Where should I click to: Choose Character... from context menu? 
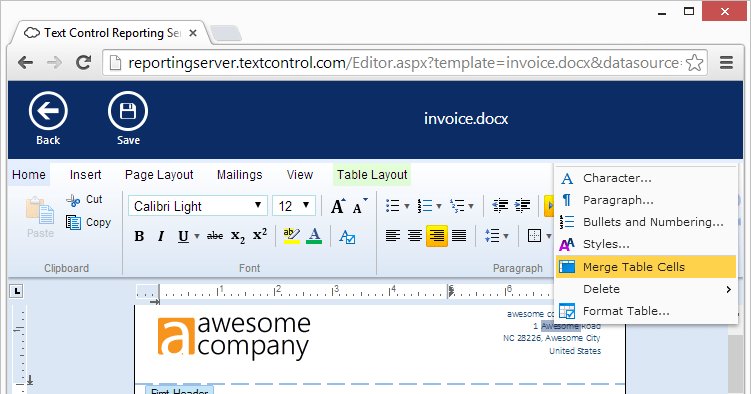[646, 178]
